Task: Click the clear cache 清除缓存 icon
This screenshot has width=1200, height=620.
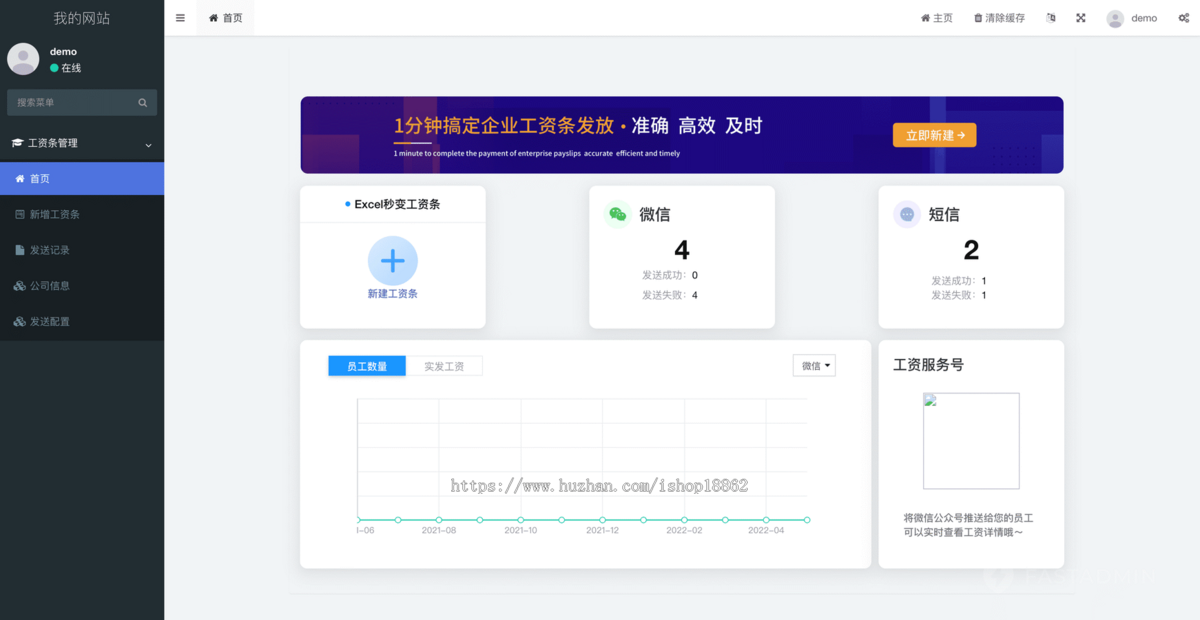Action: 998,17
